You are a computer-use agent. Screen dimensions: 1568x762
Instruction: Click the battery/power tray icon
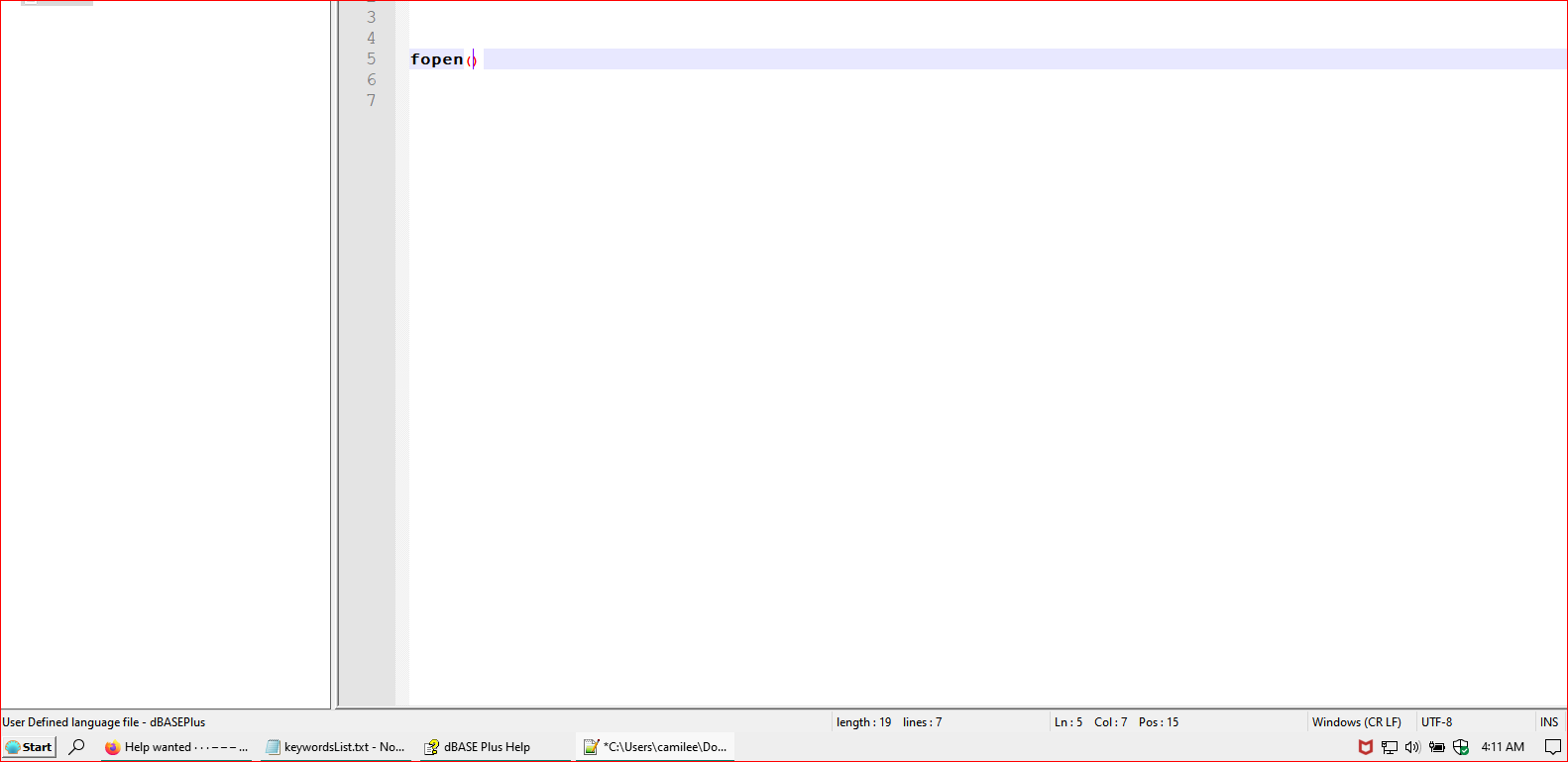point(1436,747)
